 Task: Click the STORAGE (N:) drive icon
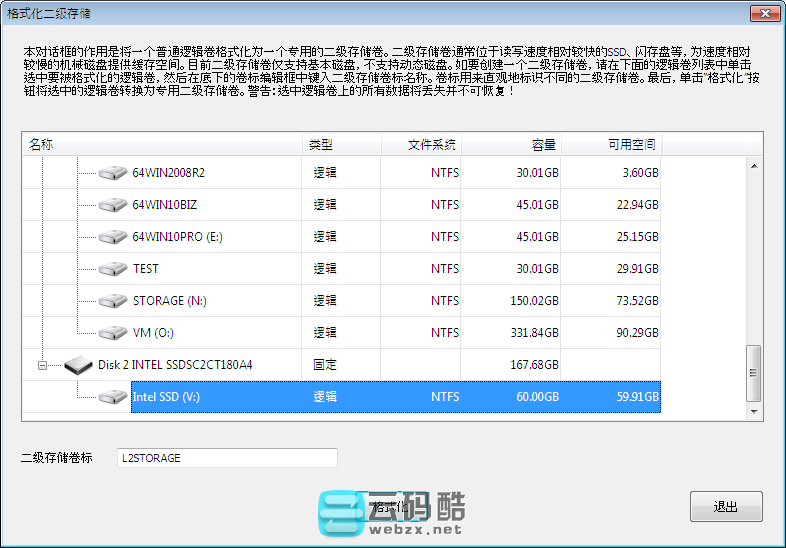click(113, 301)
